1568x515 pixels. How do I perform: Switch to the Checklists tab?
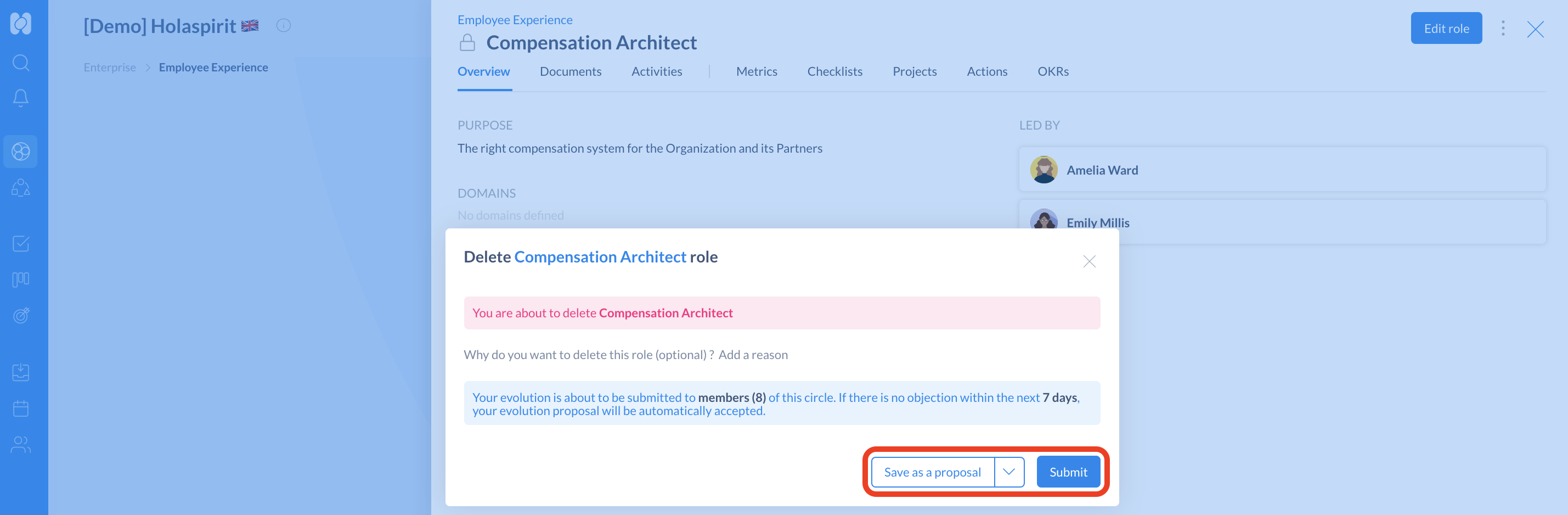834,71
